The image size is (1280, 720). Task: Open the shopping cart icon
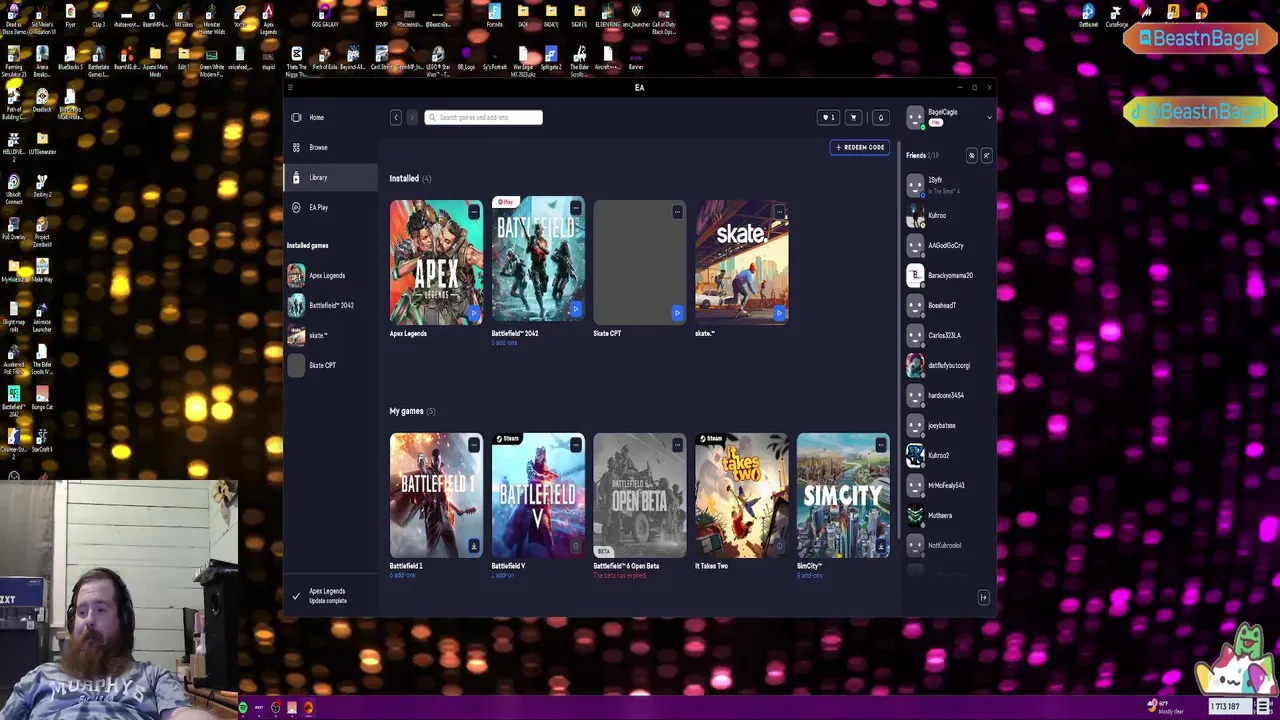[x=854, y=117]
